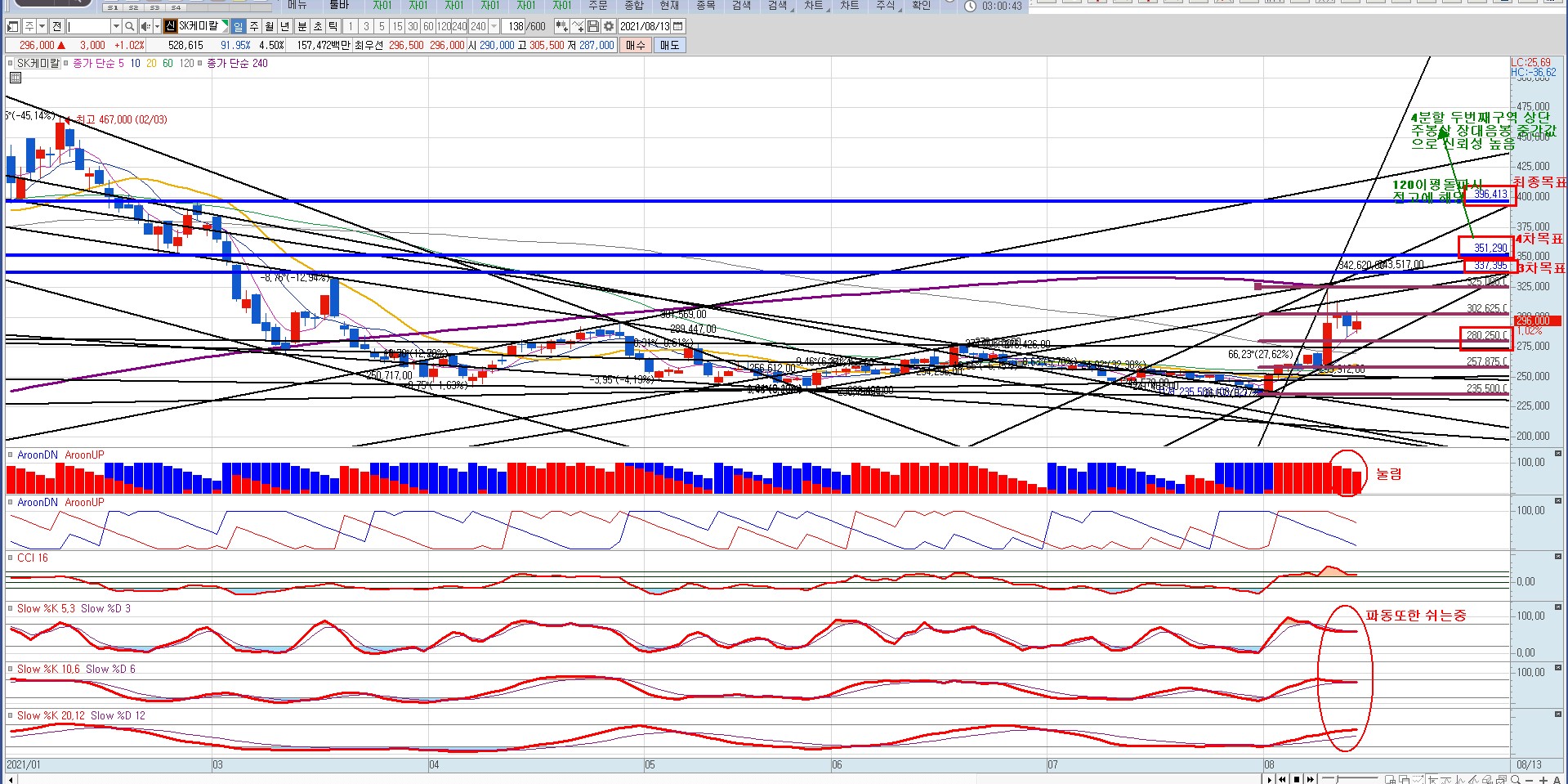This screenshot has width=1568, height=784.
Task: Click the speaker sound icon in toolbar
Action: pyautogui.click(x=145, y=26)
